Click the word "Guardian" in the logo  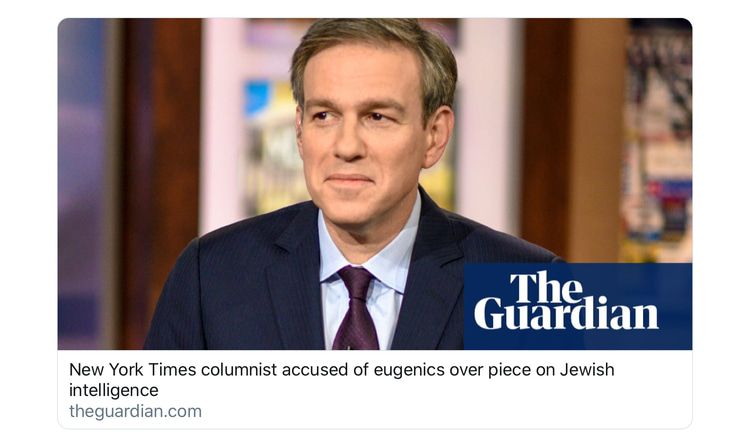(x=566, y=317)
